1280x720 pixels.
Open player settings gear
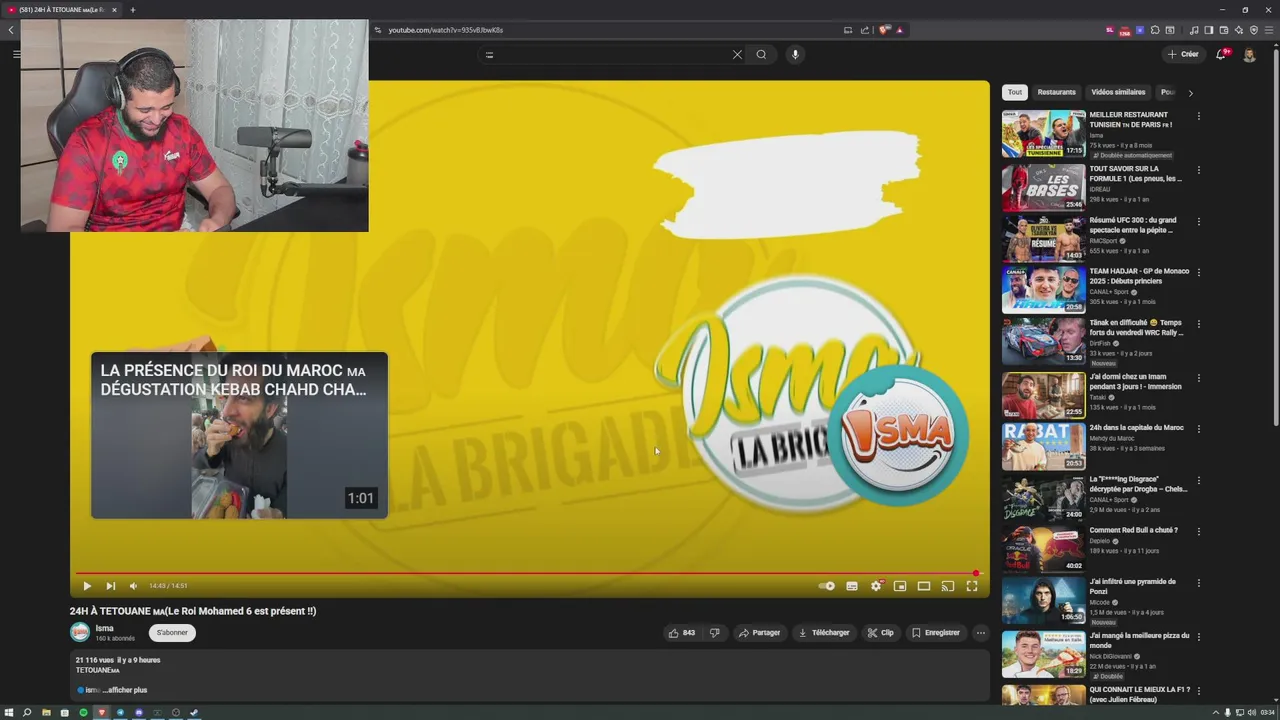pyautogui.click(x=876, y=586)
